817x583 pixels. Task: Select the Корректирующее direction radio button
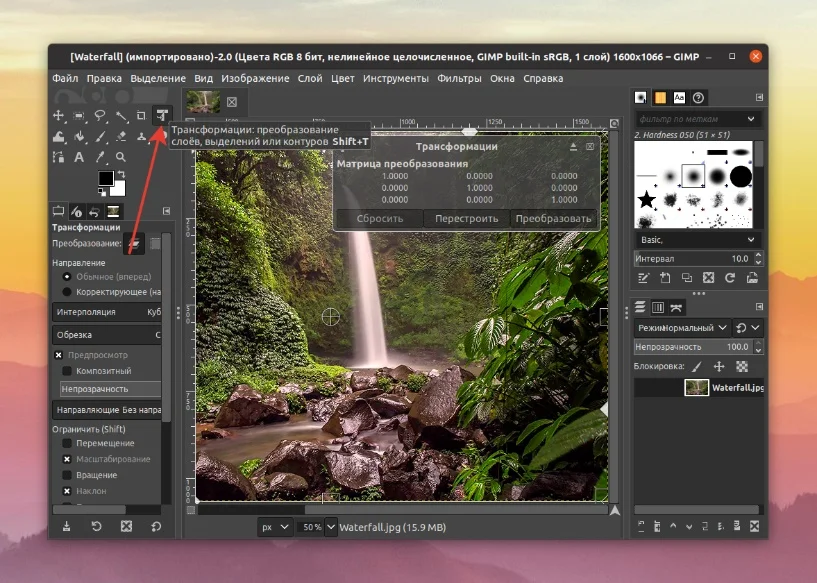(67, 292)
